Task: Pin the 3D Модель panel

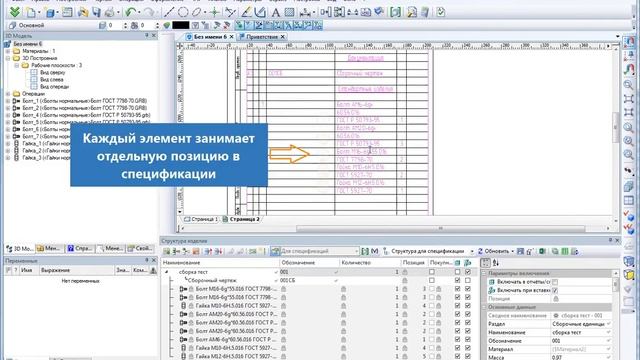Action: click(147, 36)
